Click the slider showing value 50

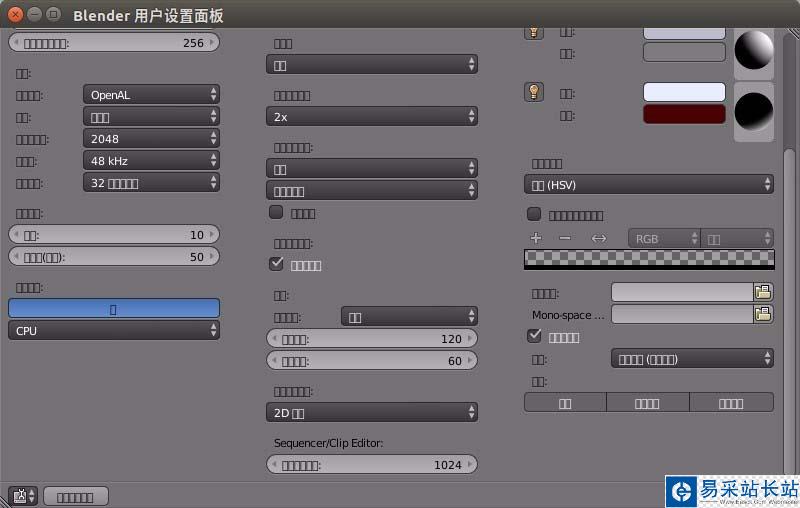click(x=114, y=256)
